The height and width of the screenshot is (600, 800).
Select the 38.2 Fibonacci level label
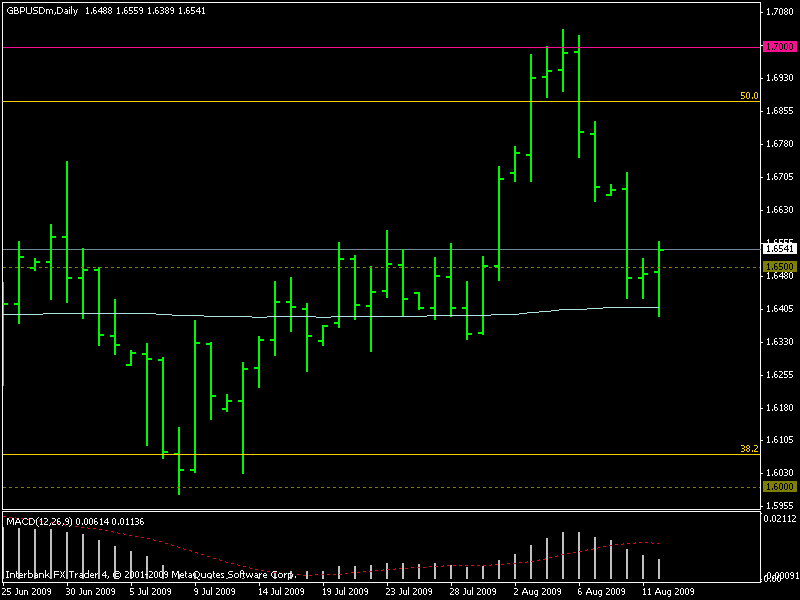(749, 448)
